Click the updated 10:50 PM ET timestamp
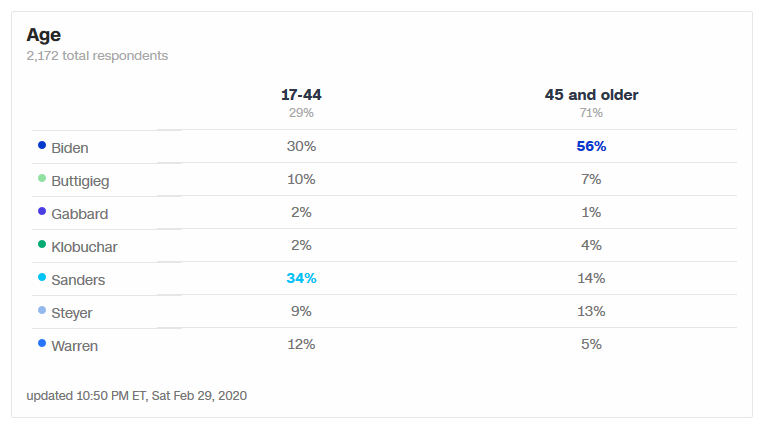 (136, 395)
